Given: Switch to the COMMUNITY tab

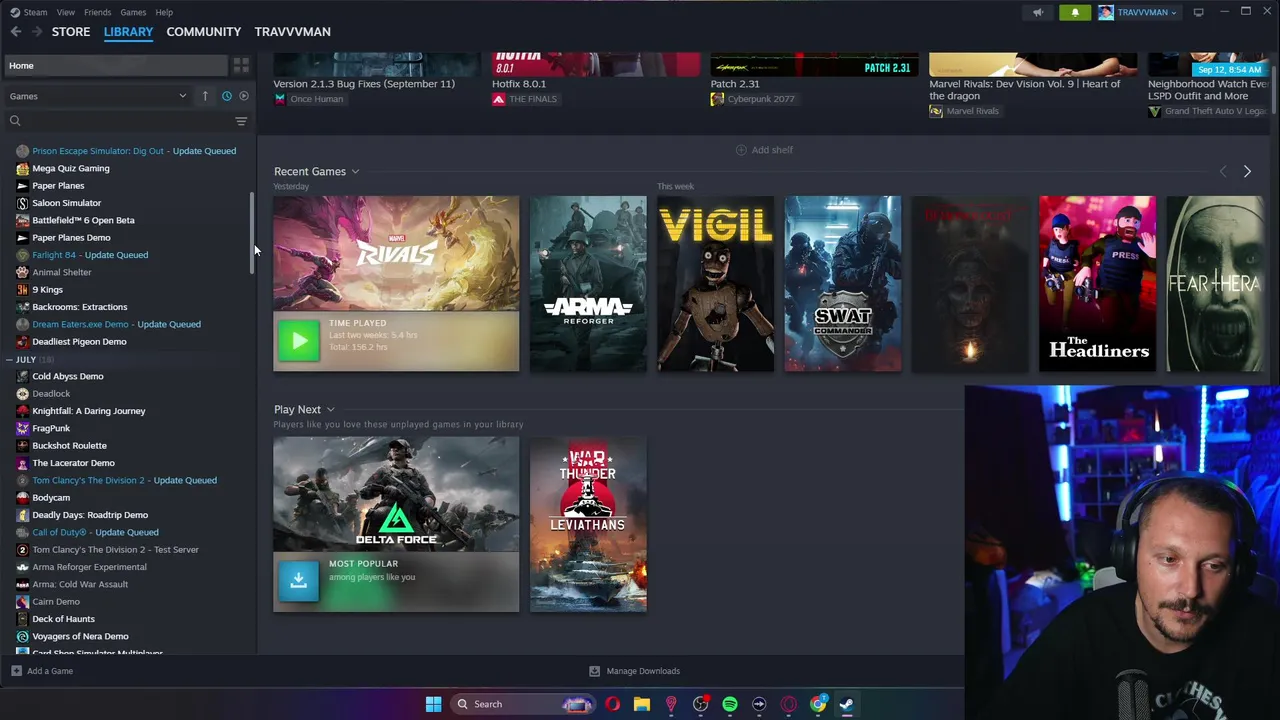Looking at the screenshot, I should [204, 32].
